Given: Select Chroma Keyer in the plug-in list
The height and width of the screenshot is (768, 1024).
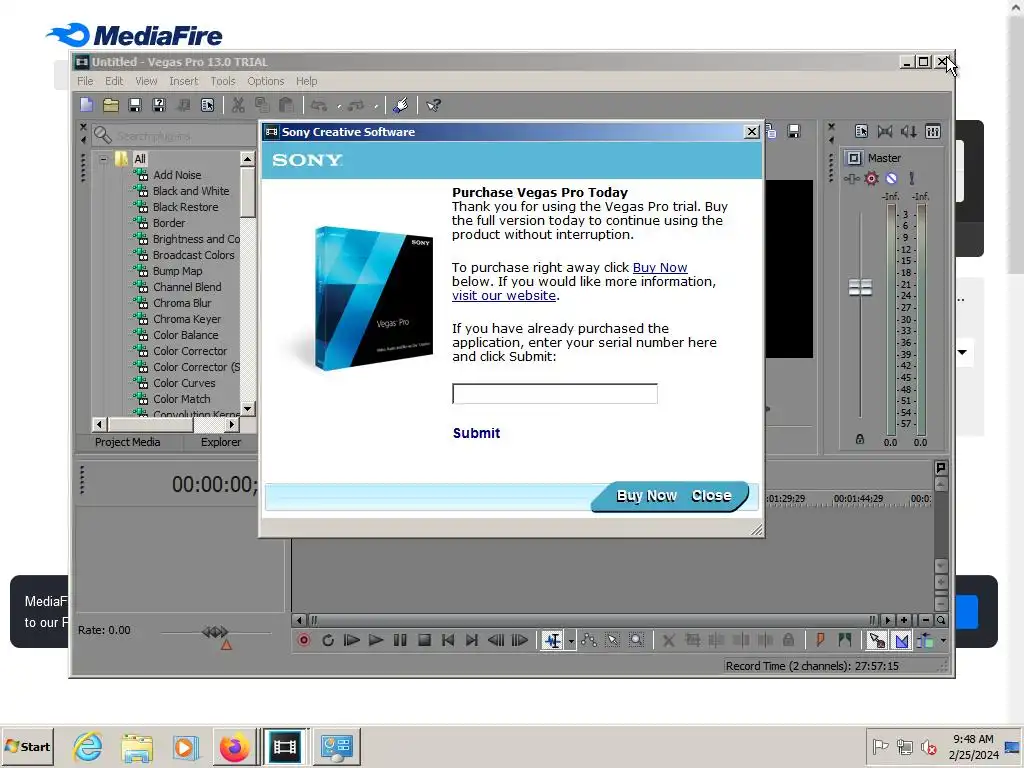Looking at the screenshot, I should pos(187,319).
